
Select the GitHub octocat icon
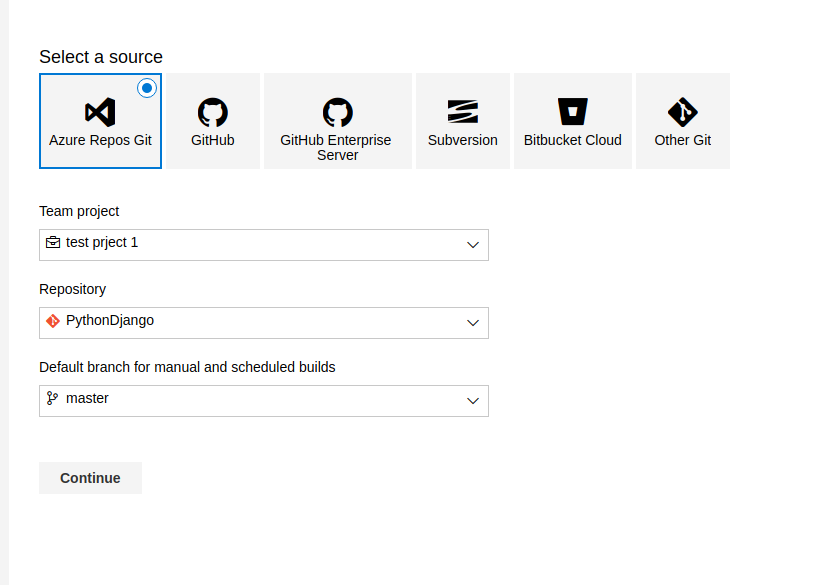(x=212, y=111)
